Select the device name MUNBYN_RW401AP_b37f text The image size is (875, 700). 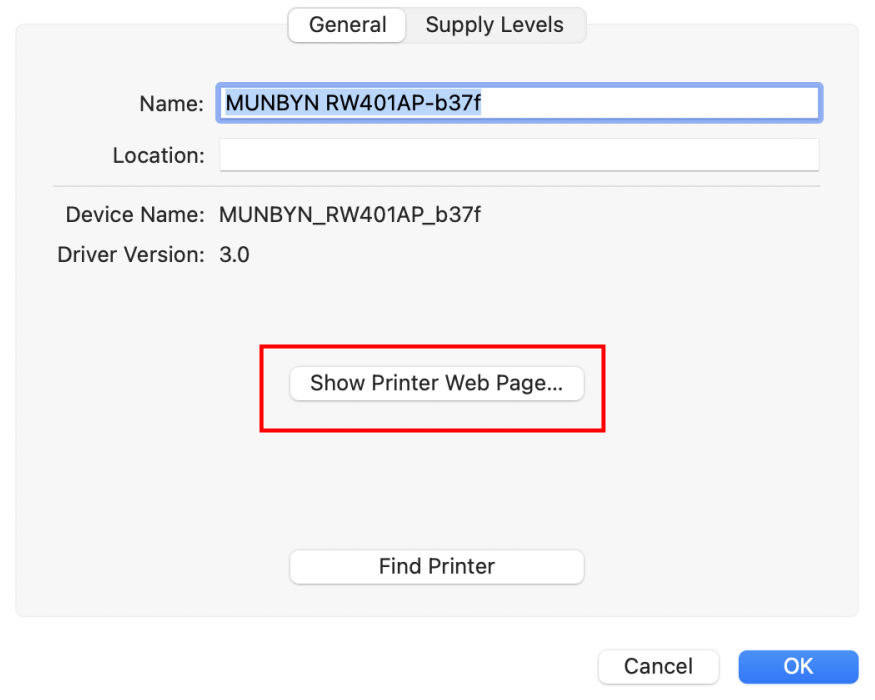pos(349,215)
